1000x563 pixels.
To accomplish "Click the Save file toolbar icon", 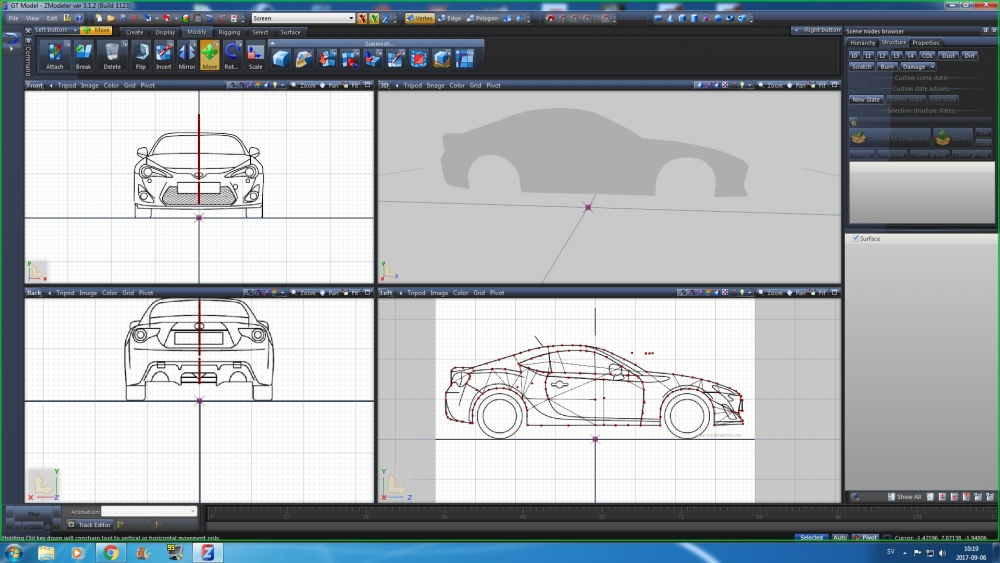I will click(x=123, y=18).
